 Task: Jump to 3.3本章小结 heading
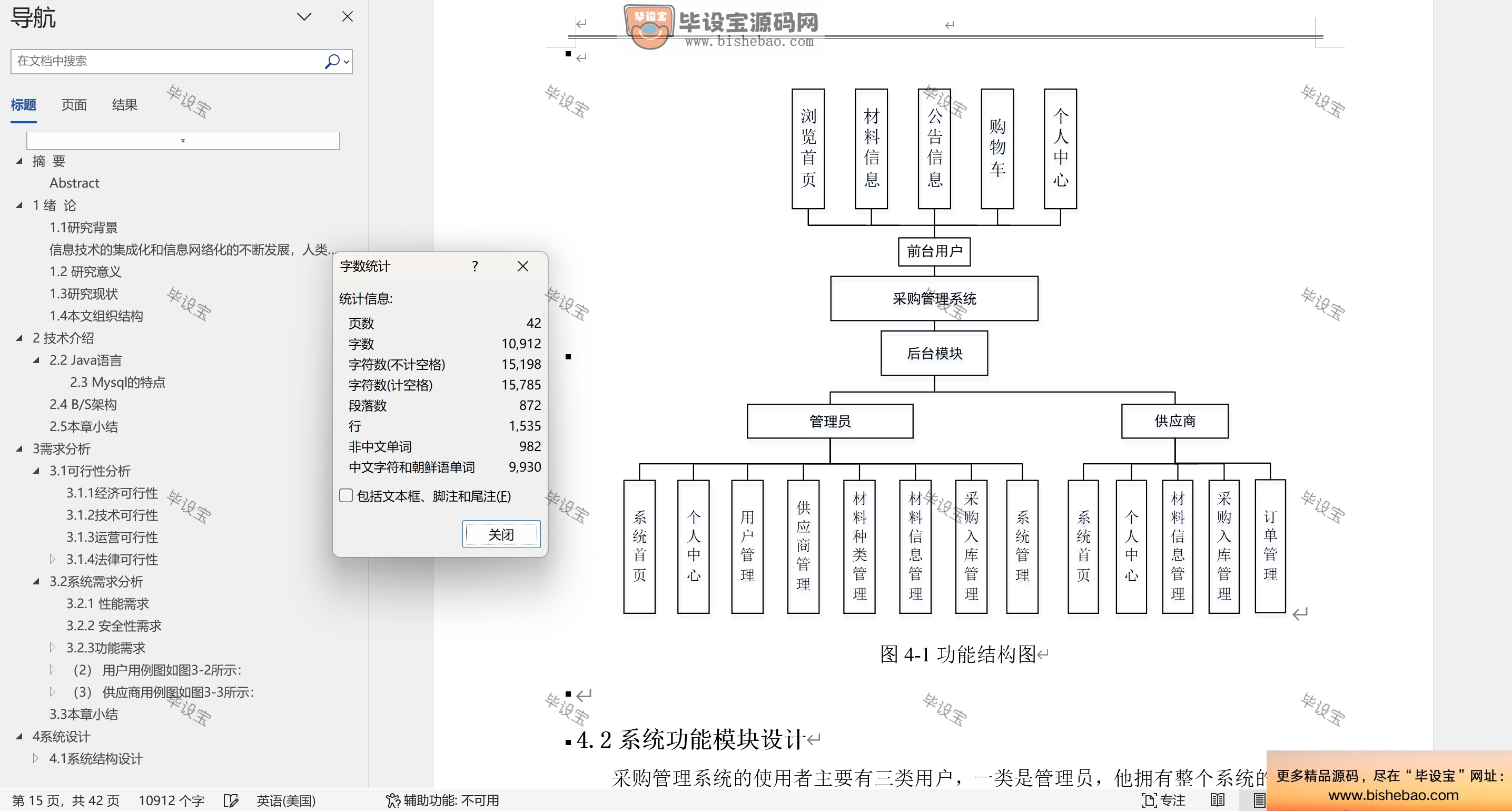tap(83, 714)
